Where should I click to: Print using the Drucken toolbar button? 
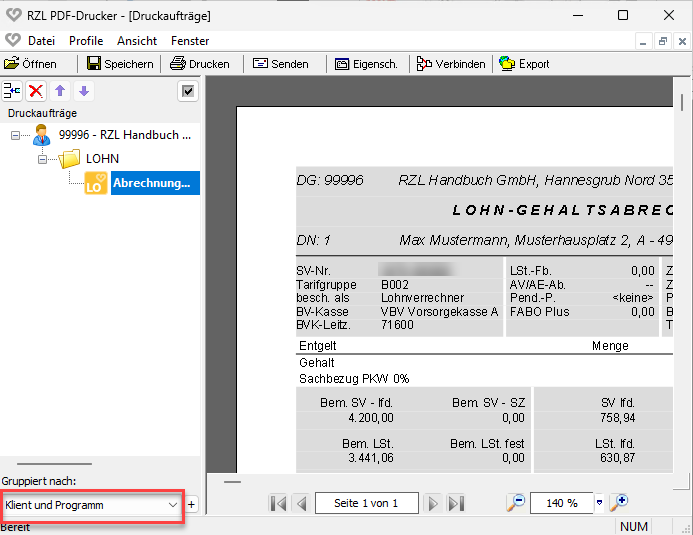click(200, 64)
